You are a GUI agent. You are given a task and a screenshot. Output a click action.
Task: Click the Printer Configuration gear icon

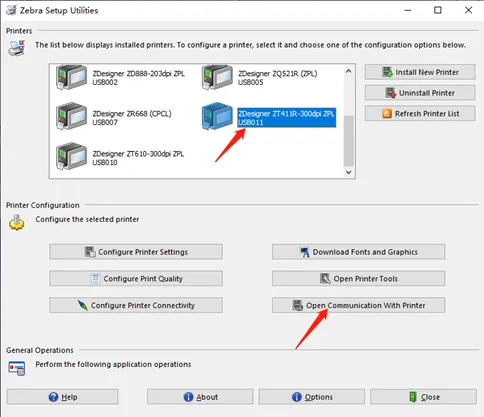tap(17, 223)
